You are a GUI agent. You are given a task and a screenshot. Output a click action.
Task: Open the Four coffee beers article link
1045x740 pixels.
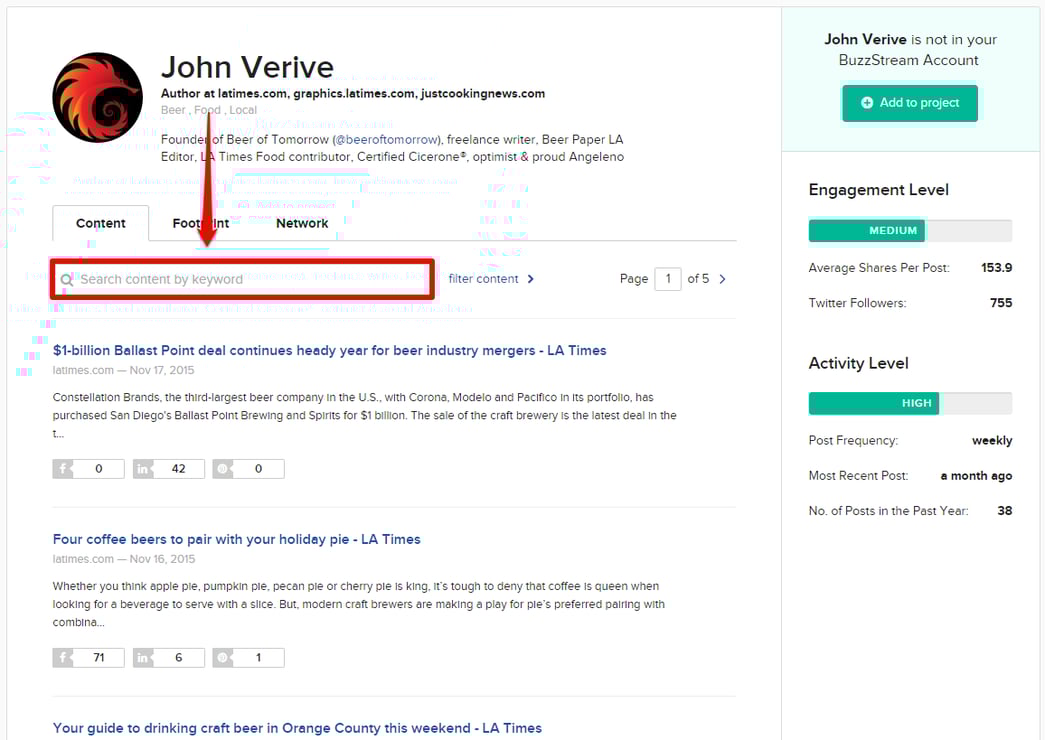(236, 539)
